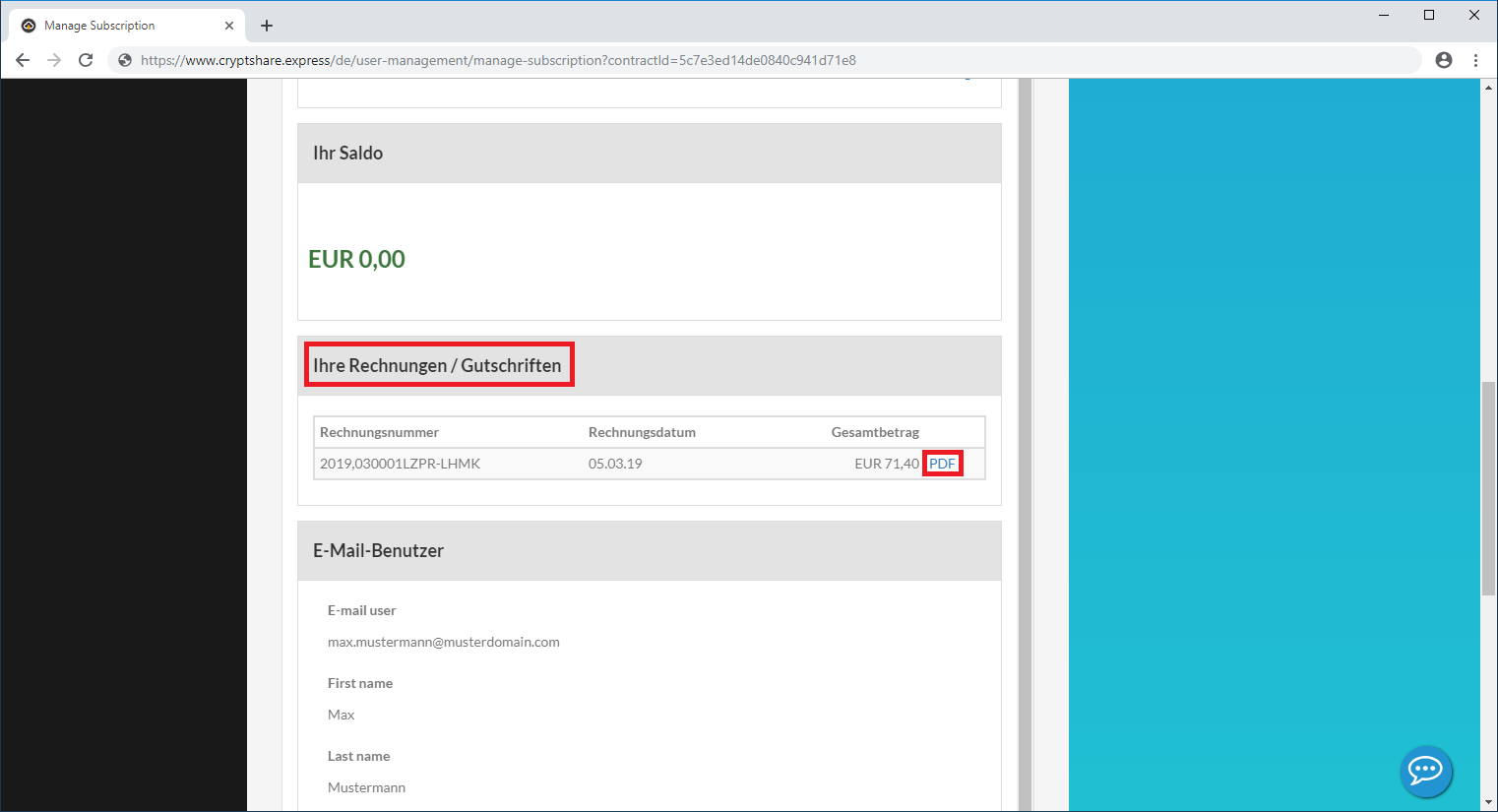This screenshot has height=812, width=1498.
Task: Reload the Manage Subscription page
Action: (x=86, y=60)
